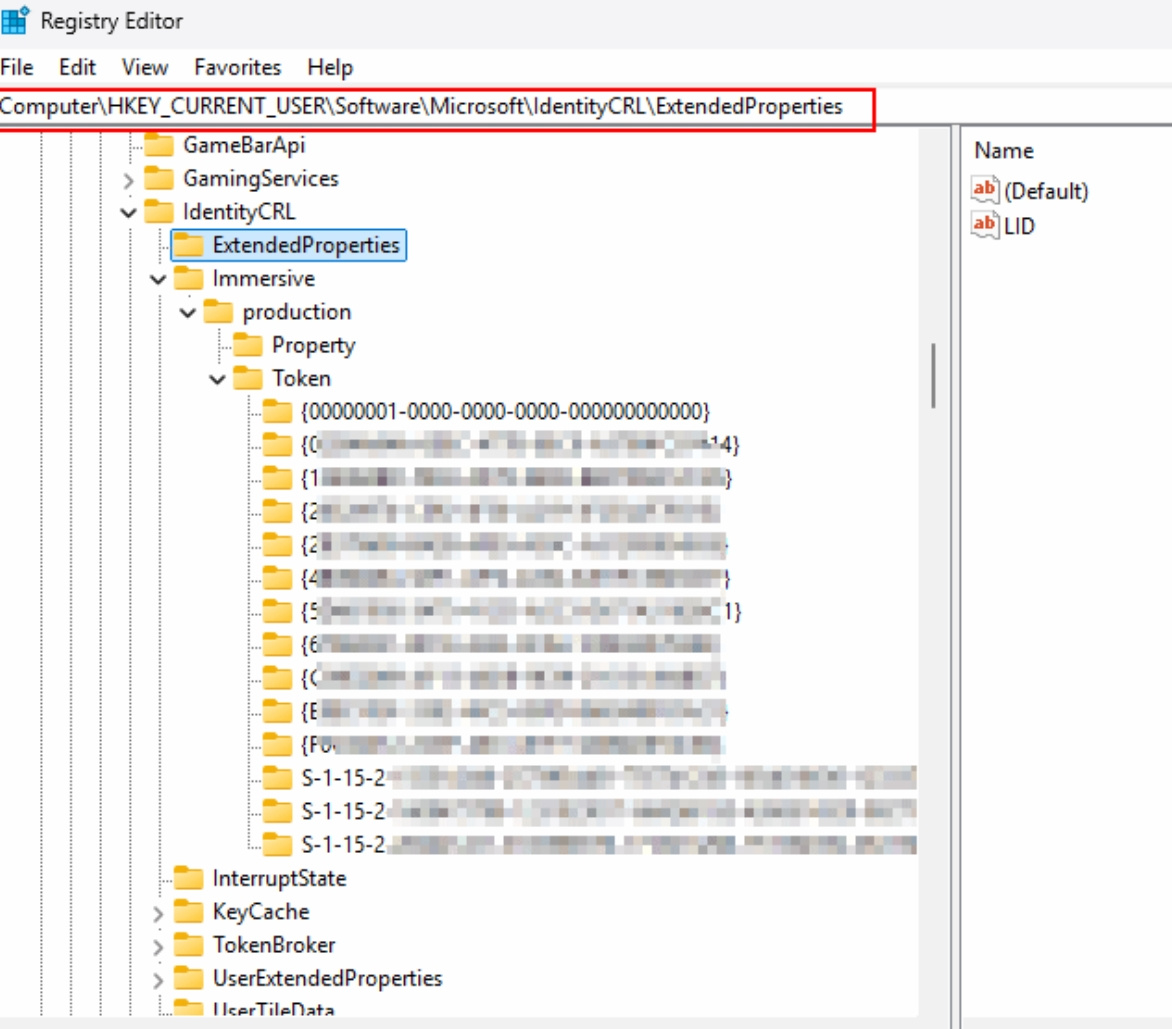Select the TokenBroker key label
Screen dimensions: 1172x1029
[x=274, y=945]
